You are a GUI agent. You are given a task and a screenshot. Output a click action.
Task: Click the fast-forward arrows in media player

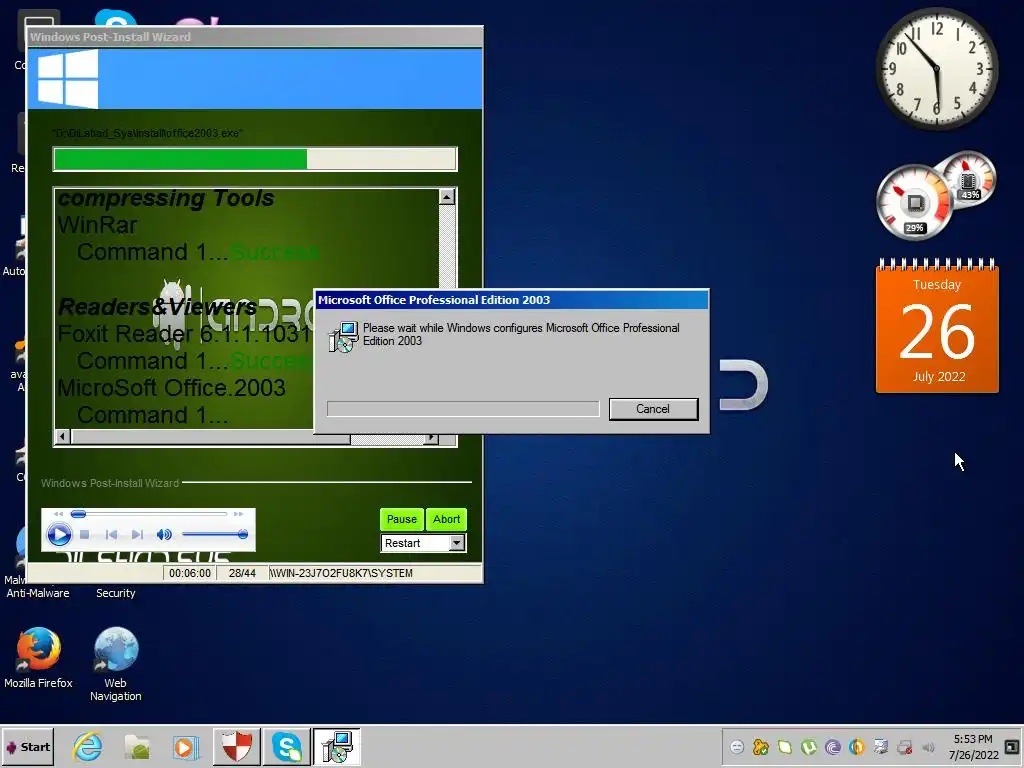pos(238,514)
